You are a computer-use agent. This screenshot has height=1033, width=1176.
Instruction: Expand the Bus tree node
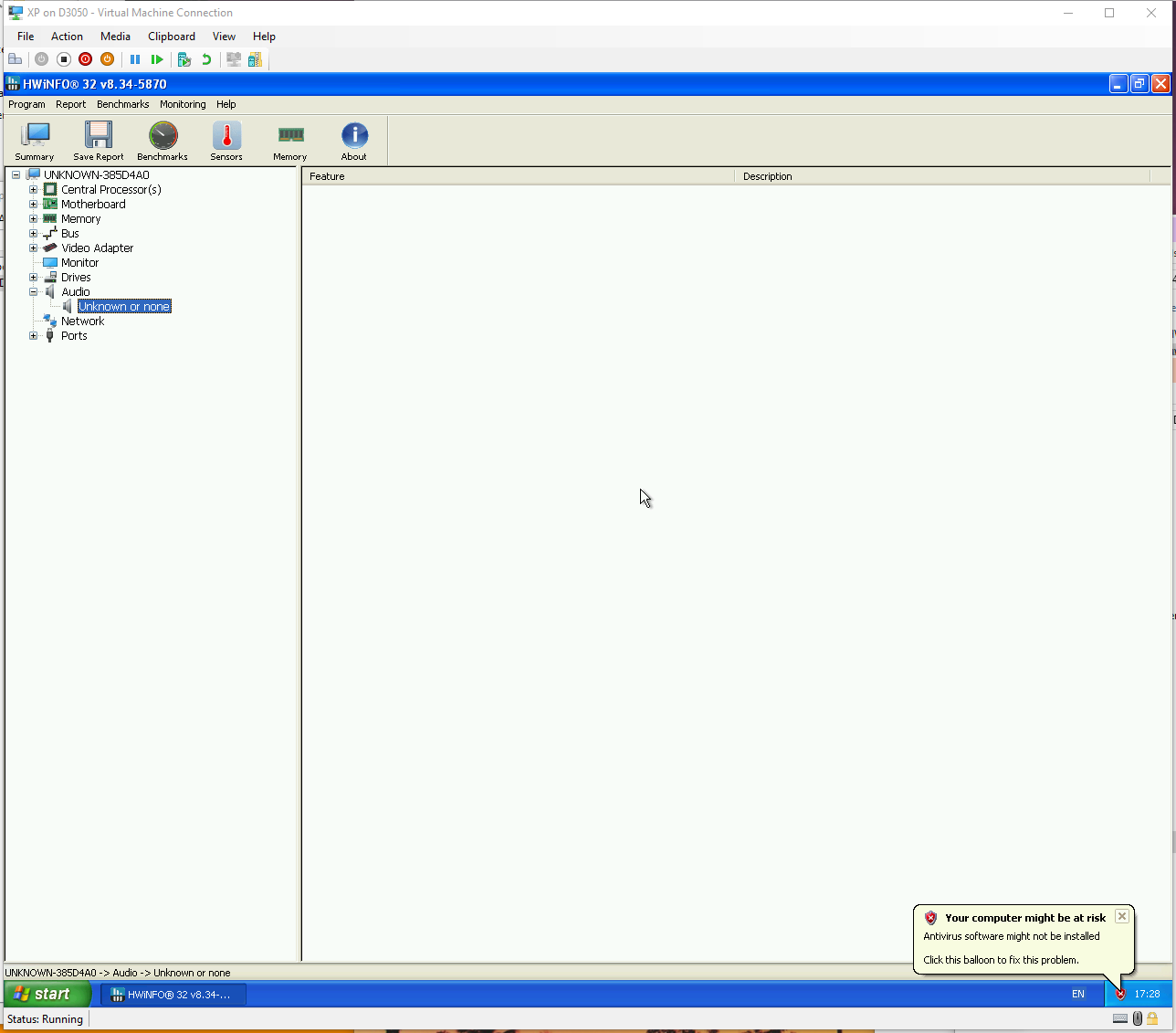click(x=34, y=234)
